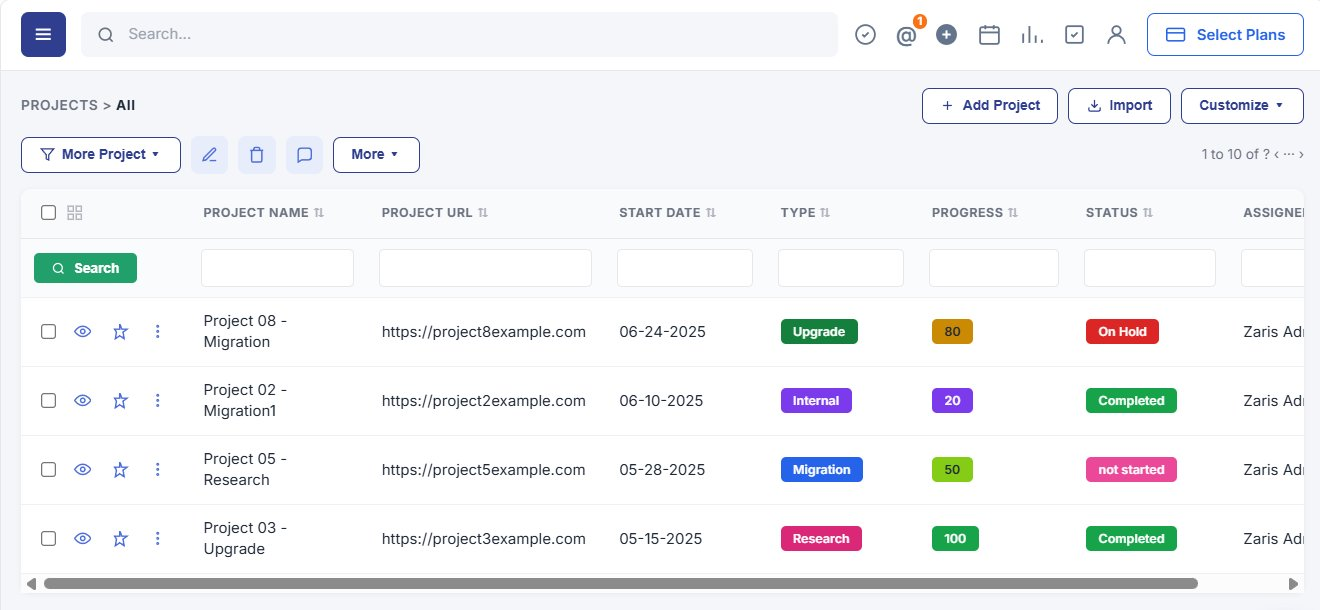This screenshot has width=1320, height=610.
Task: Click the comment bubble icon in toolbar
Action: point(305,155)
